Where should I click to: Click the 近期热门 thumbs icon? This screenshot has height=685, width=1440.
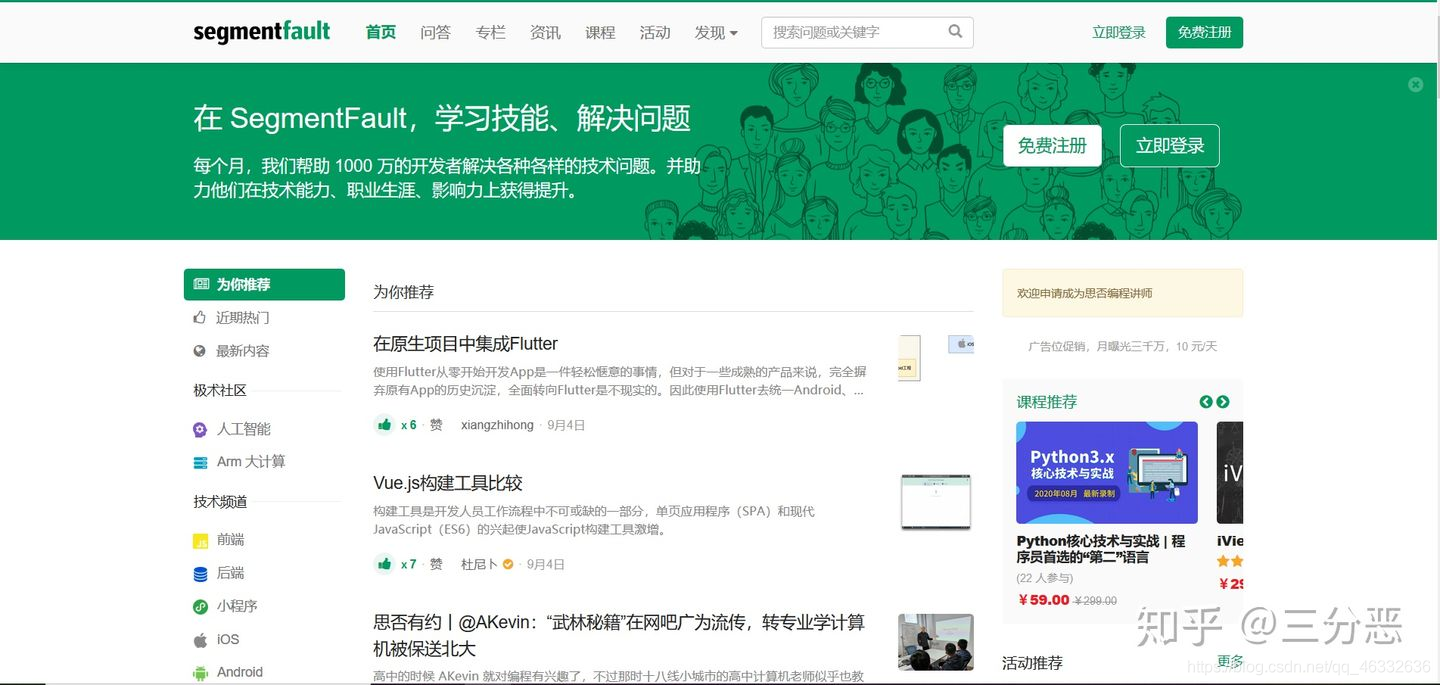[x=199, y=317]
